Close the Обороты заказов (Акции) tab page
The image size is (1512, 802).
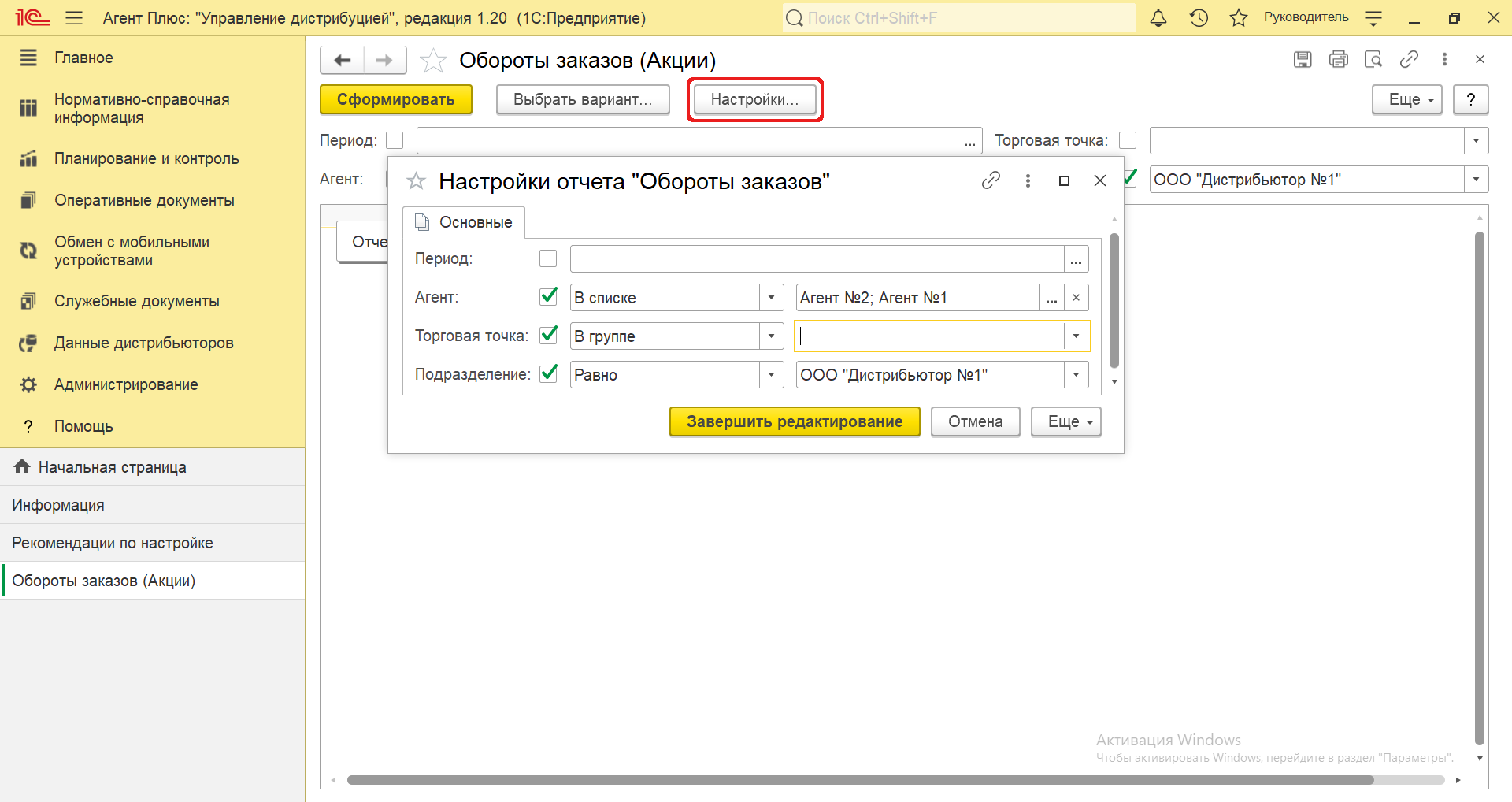[x=1480, y=59]
